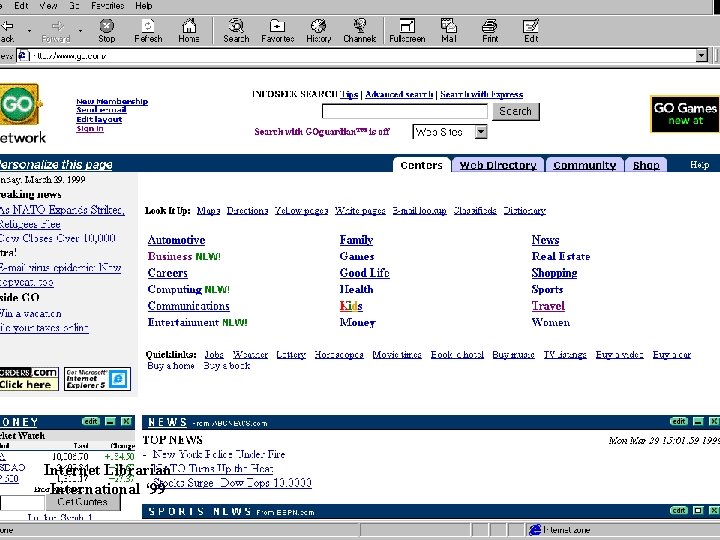Open the New Membership link
The height and width of the screenshot is (540, 720).
tap(112, 101)
